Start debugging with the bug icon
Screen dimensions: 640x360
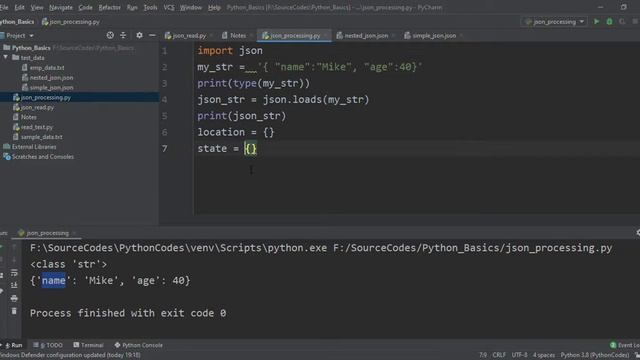[x=609, y=22]
